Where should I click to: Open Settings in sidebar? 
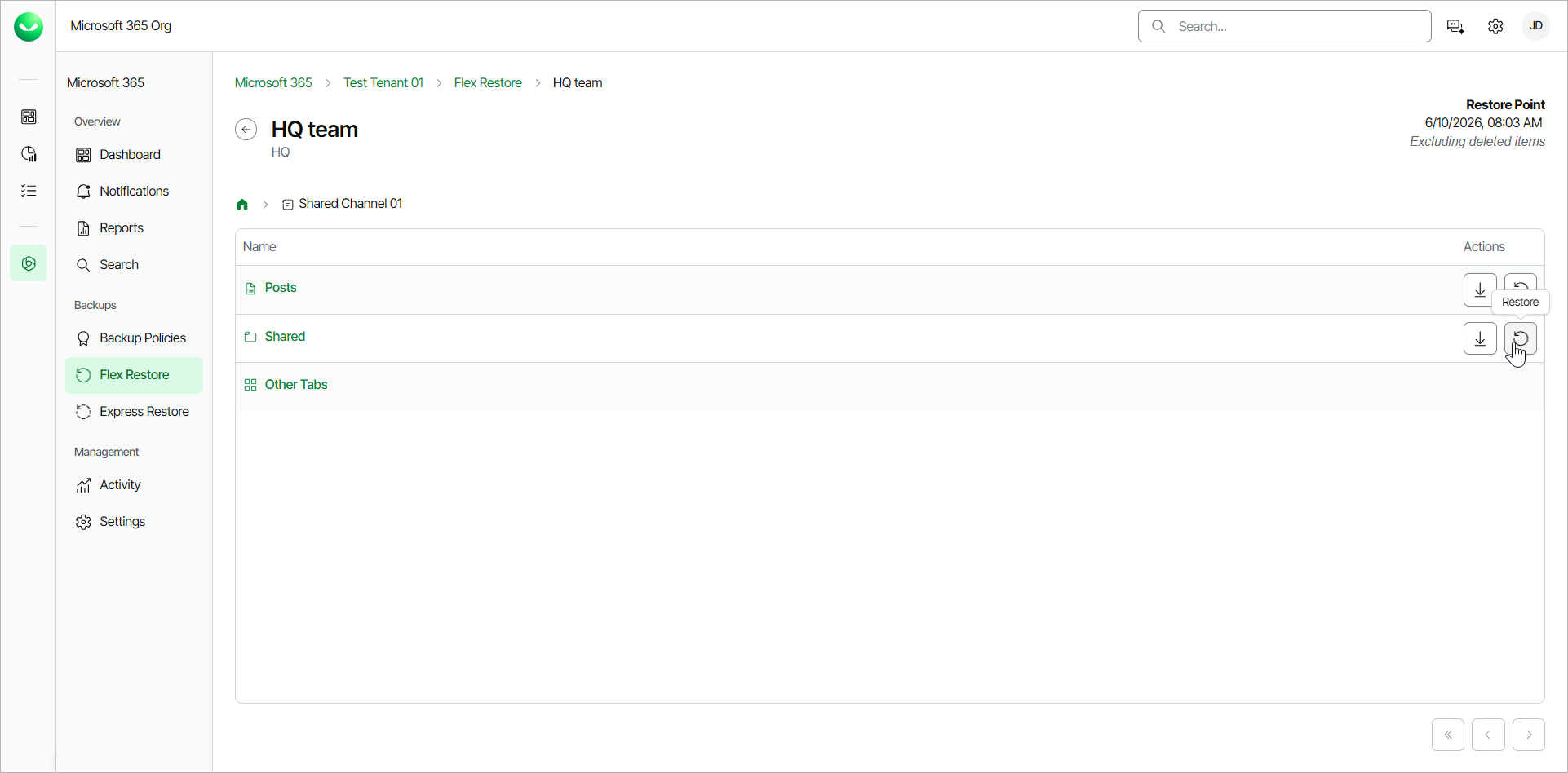coord(134,522)
